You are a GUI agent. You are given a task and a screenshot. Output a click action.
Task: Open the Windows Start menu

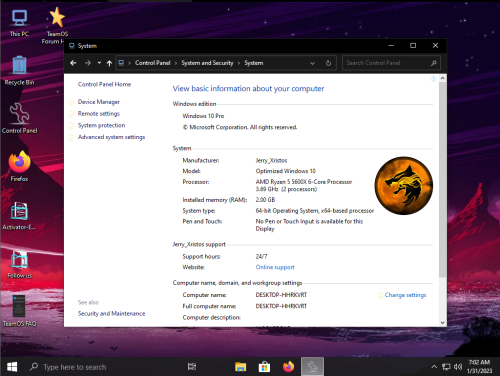pyautogui.click(x=12, y=367)
